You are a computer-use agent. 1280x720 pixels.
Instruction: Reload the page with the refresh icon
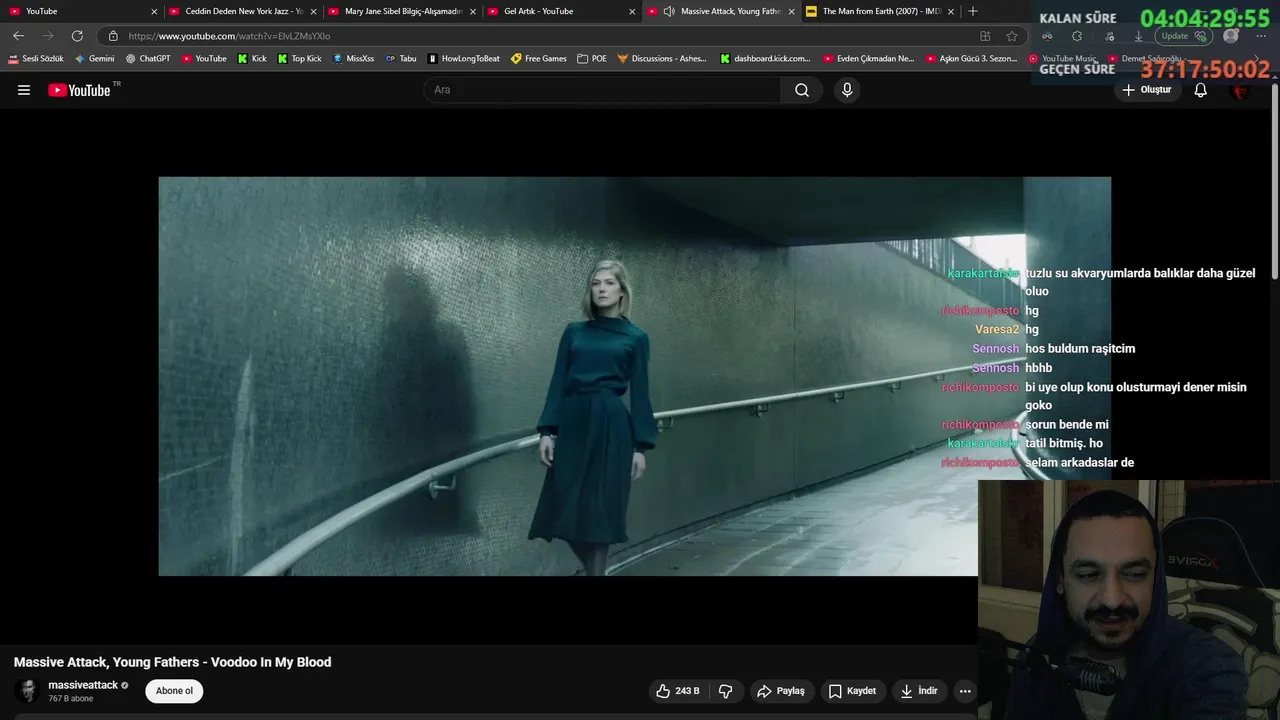click(x=77, y=36)
